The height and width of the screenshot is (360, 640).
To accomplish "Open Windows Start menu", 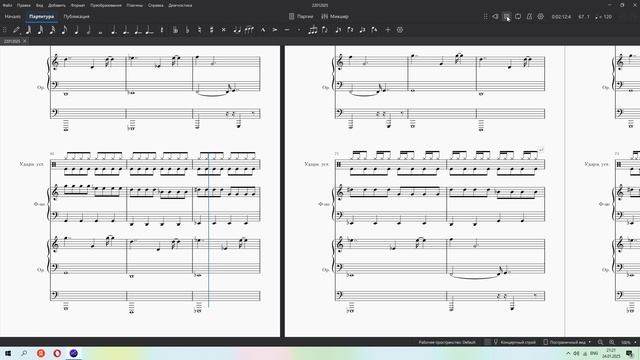I will point(8,353).
